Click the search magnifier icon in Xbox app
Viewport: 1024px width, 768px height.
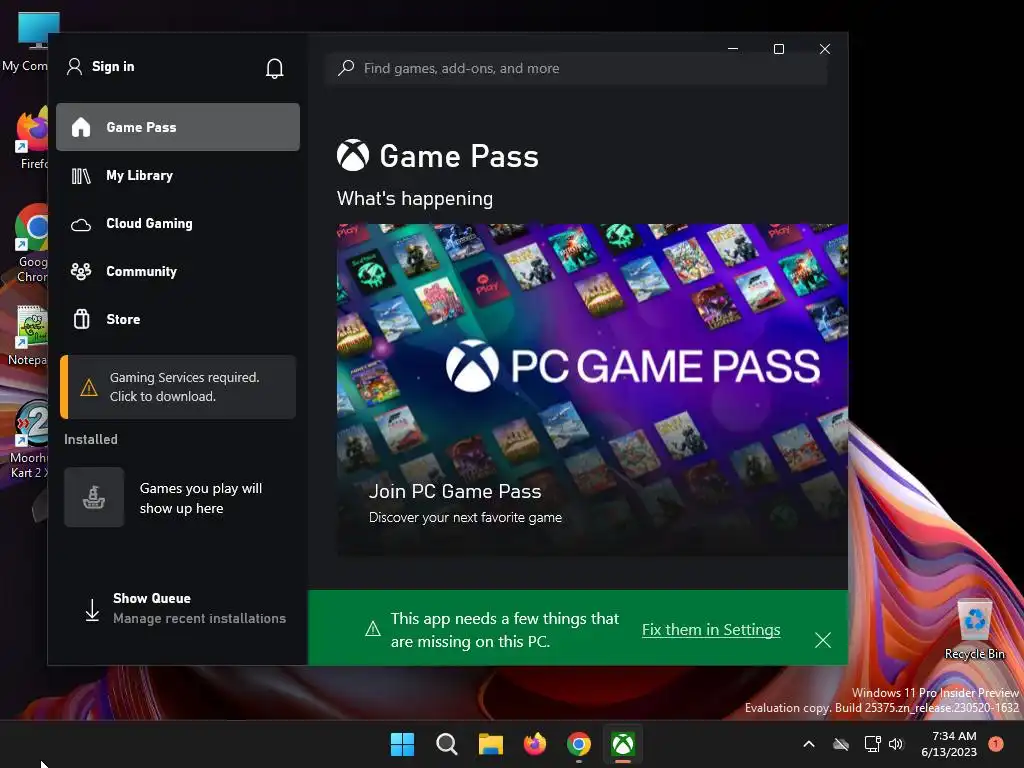point(346,68)
